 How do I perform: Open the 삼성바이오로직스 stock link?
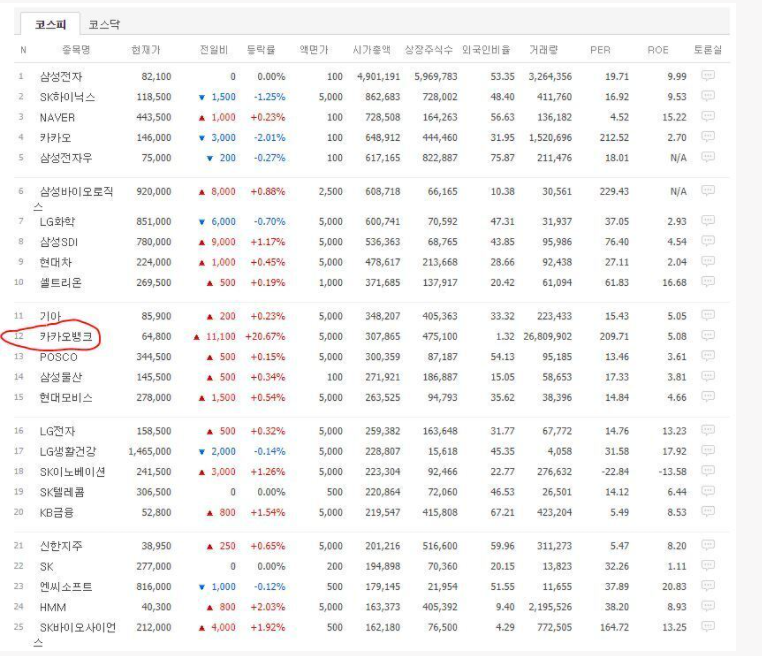[x=73, y=199]
